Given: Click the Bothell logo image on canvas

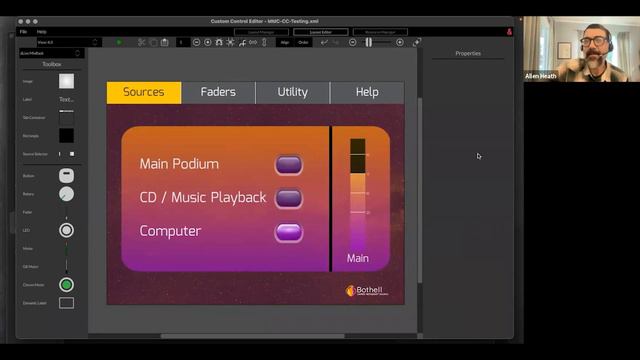Looking at the screenshot, I should tap(367, 290).
